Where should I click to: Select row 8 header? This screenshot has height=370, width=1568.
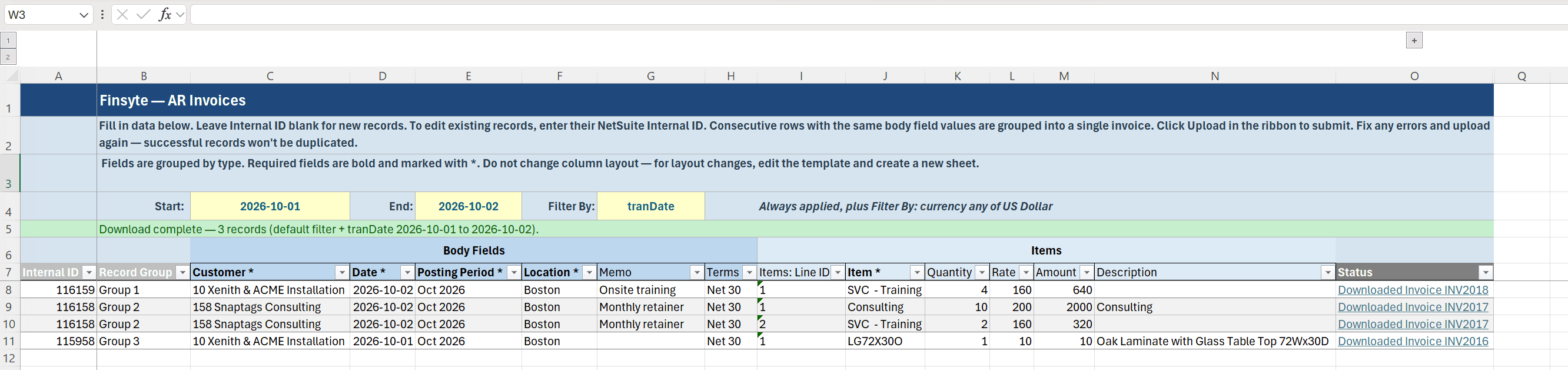tap(9, 290)
